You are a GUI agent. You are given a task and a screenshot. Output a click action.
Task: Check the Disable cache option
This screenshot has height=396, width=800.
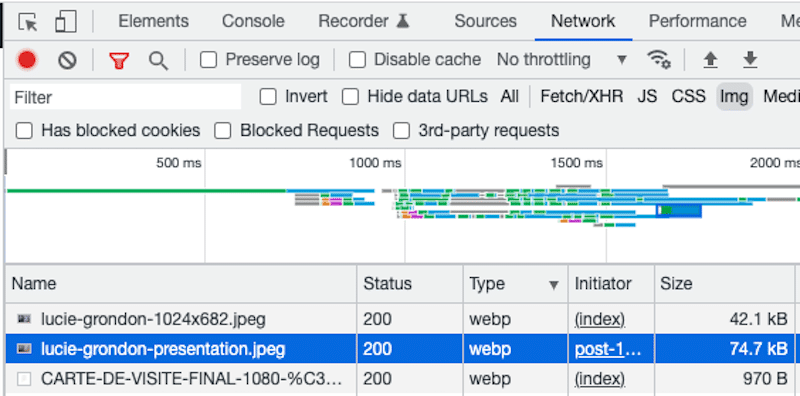(x=357, y=60)
